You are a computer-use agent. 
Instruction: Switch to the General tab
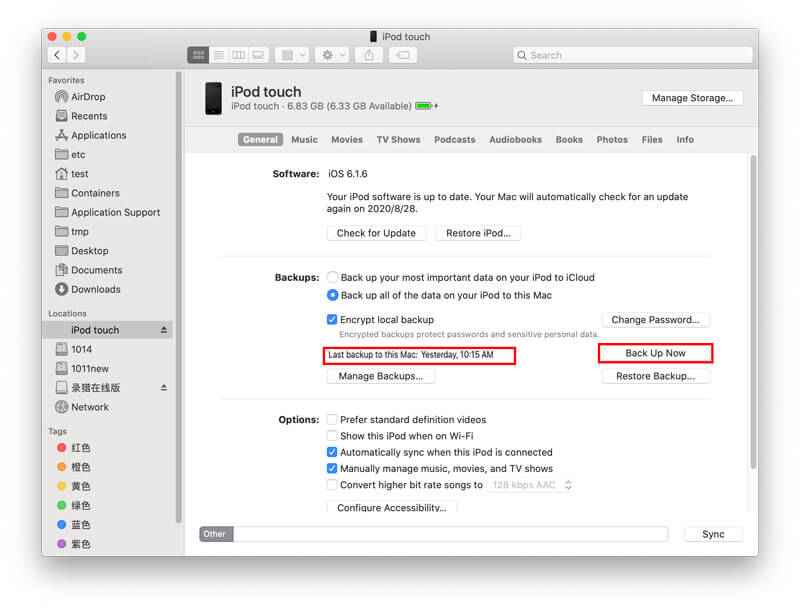pyautogui.click(x=260, y=140)
